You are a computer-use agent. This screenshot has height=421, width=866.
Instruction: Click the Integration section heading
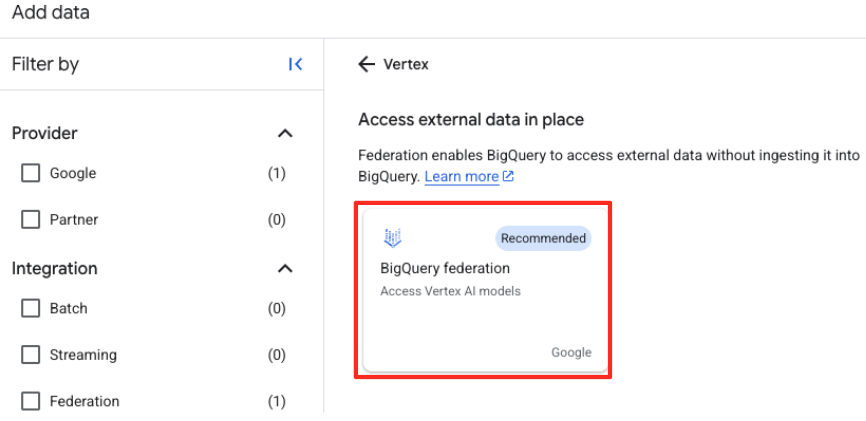coord(55,268)
